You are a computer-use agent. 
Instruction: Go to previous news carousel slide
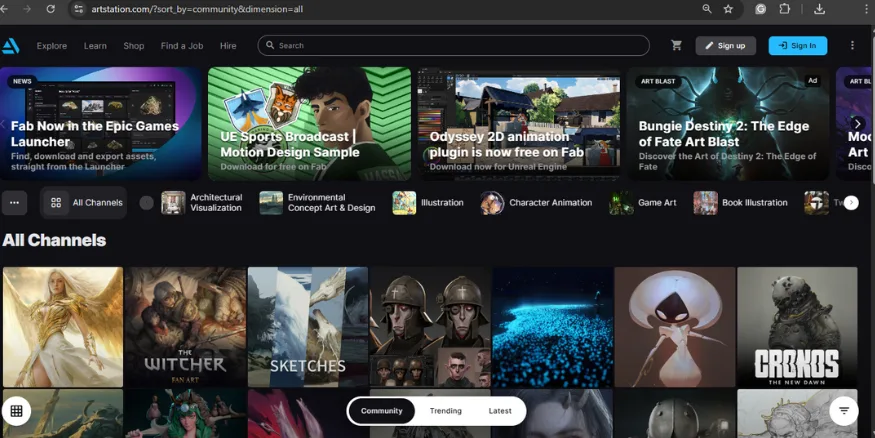(x=3, y=124)
